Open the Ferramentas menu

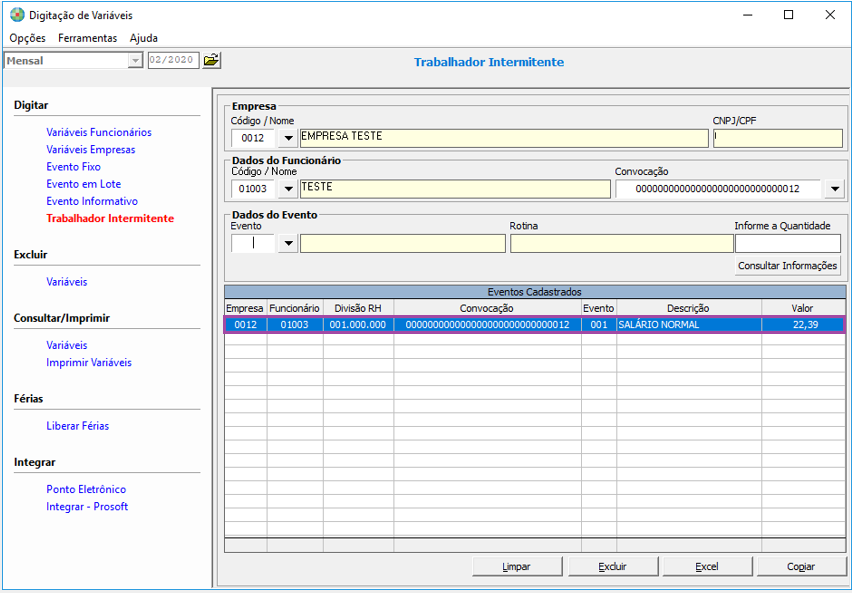click(x=87, y=38)
